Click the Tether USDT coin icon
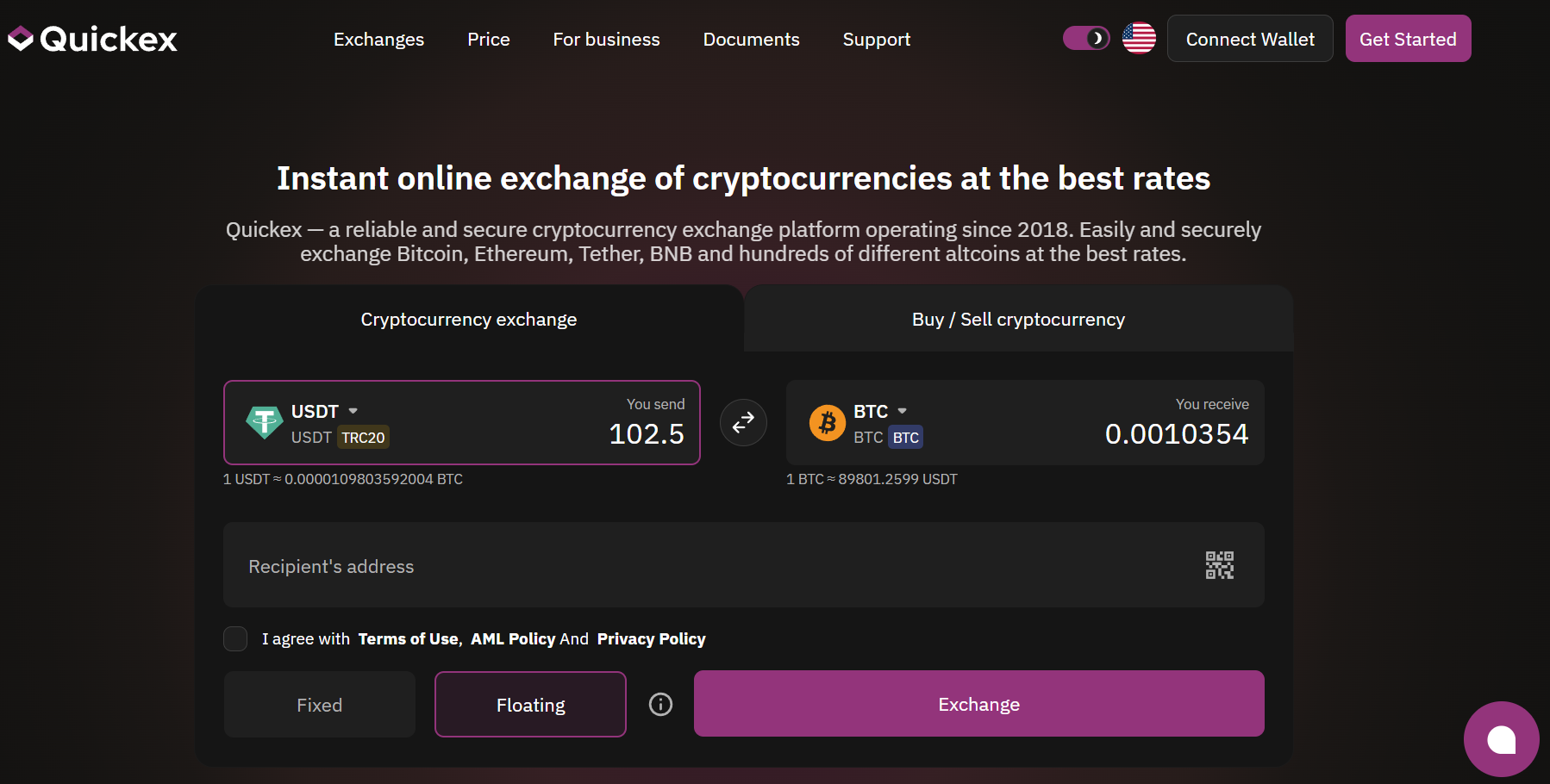The height and width of the screenshot is (784, 1550). tap(264, 422)
